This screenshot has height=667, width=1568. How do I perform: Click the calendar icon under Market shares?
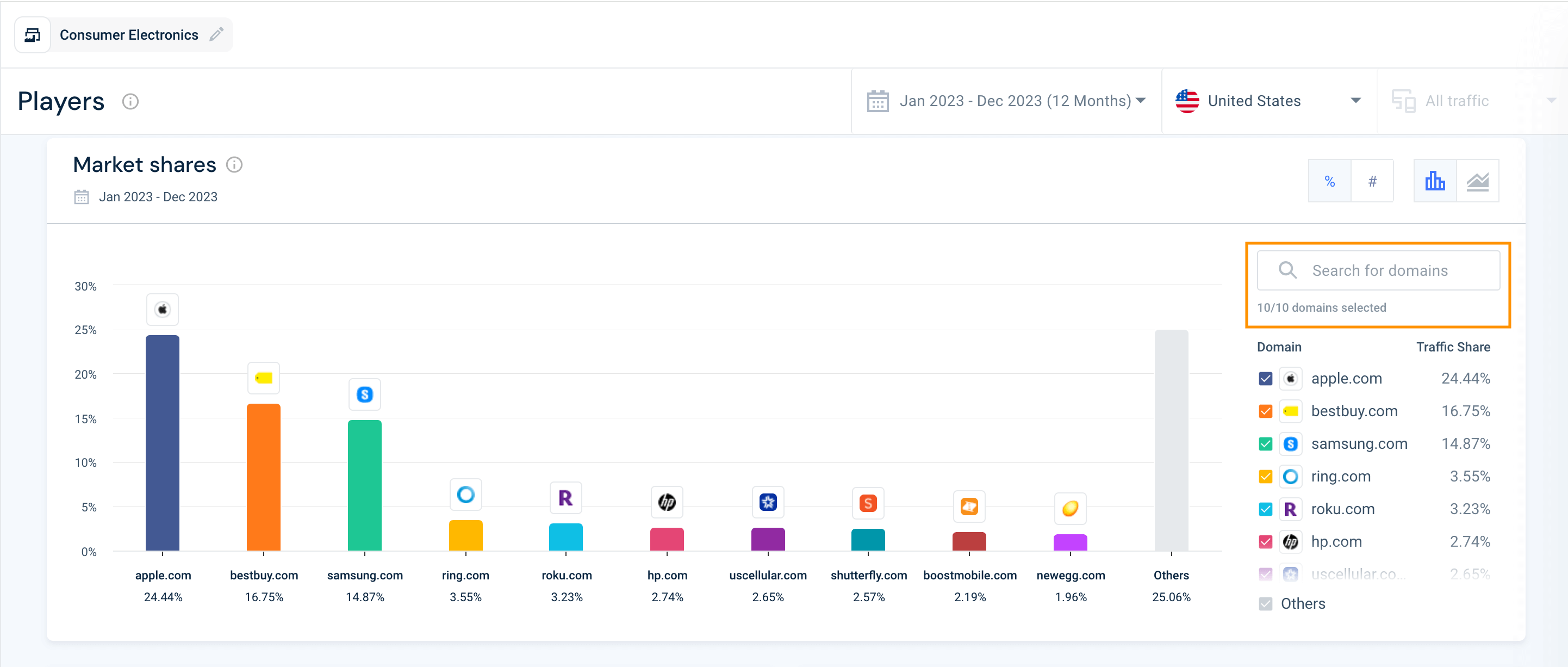(81, 196)
